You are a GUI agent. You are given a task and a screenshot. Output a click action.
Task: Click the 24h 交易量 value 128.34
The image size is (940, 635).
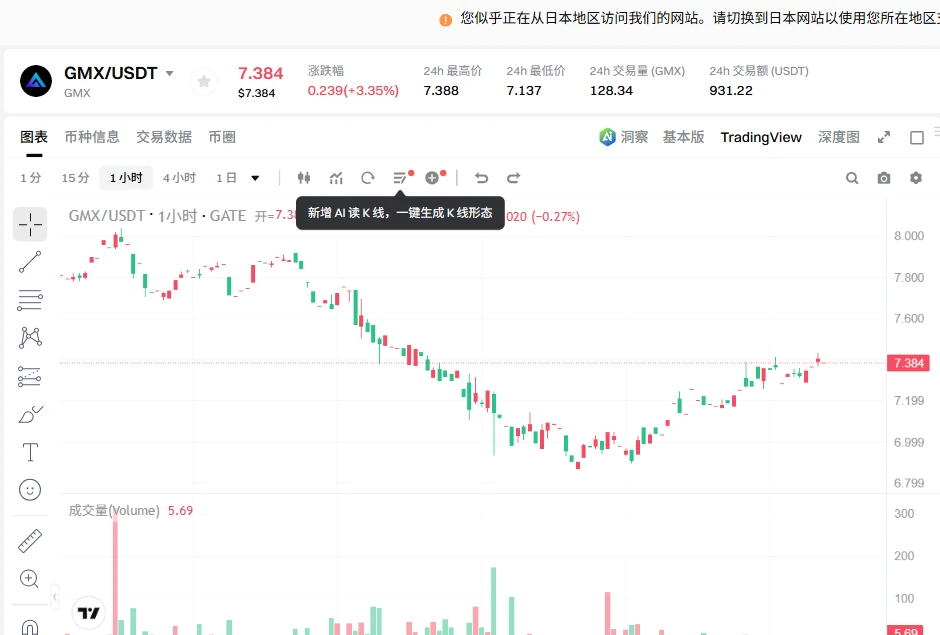coord(611,91)
